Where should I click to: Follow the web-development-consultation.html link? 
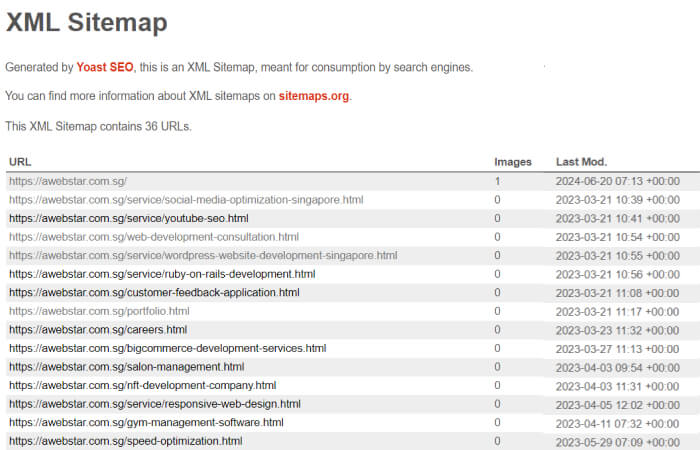point(154,237)
